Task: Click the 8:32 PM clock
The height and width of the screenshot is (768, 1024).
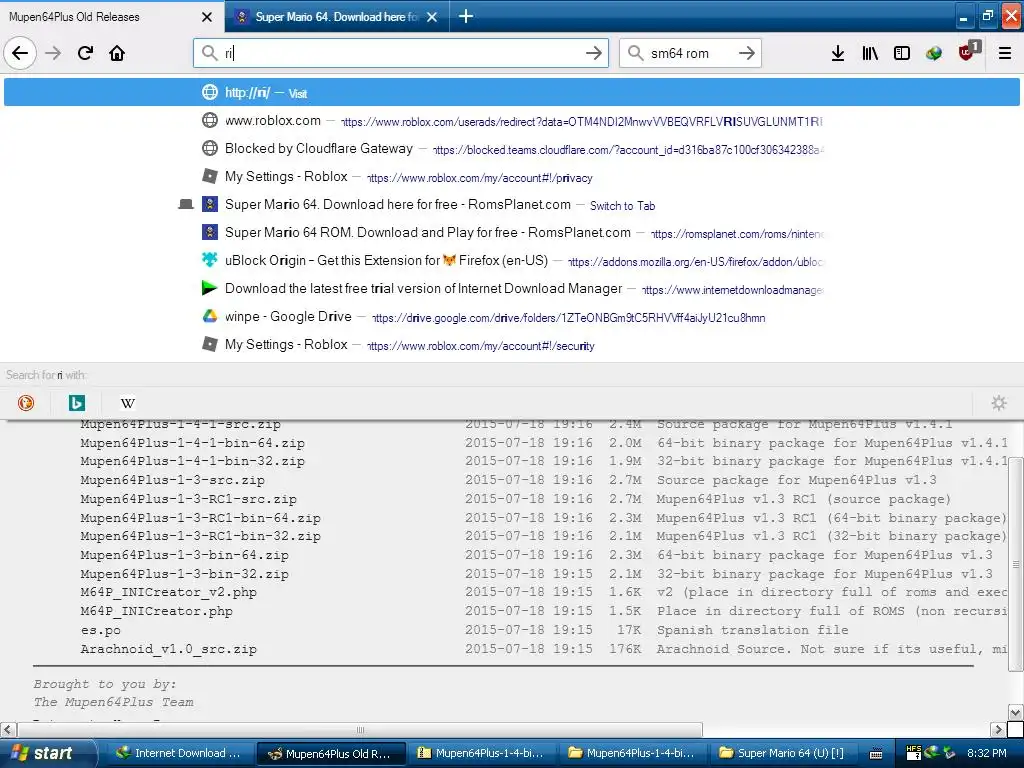Action: pyautogui.click(x=986, y=753)
